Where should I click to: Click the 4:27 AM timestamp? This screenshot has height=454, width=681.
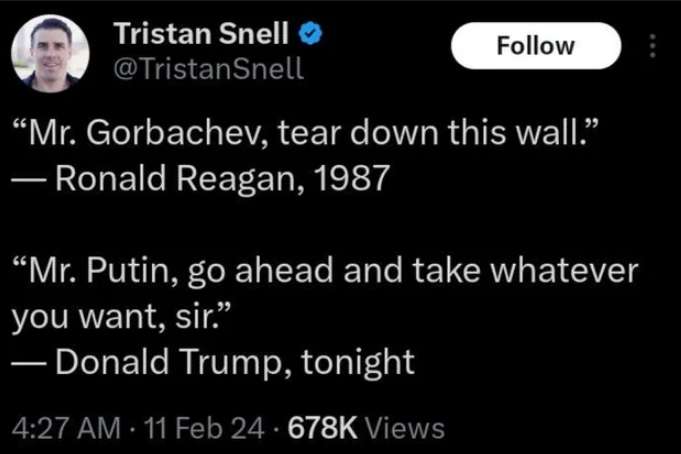tap(61, 428)
